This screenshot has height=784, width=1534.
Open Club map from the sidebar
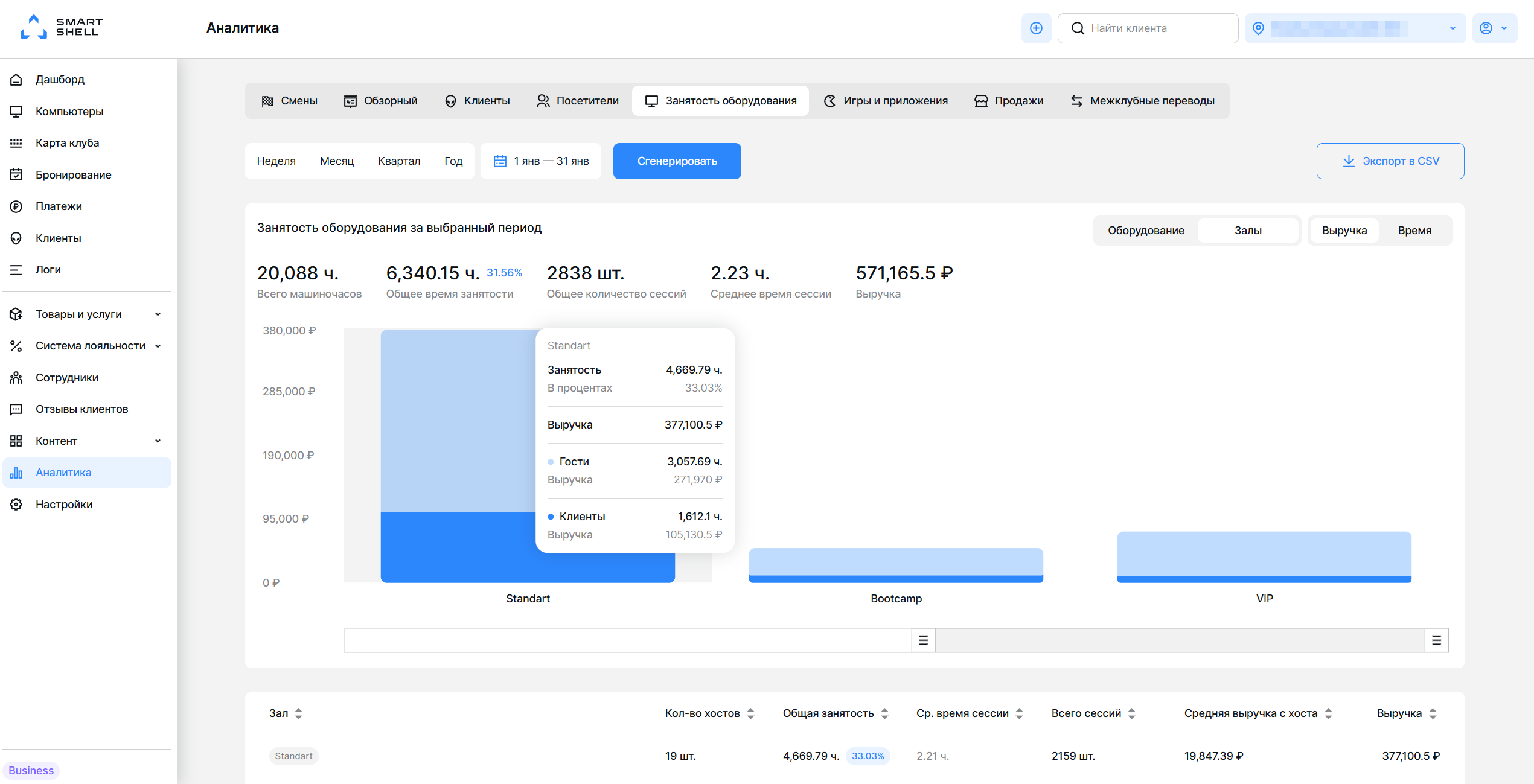[67, 143]
